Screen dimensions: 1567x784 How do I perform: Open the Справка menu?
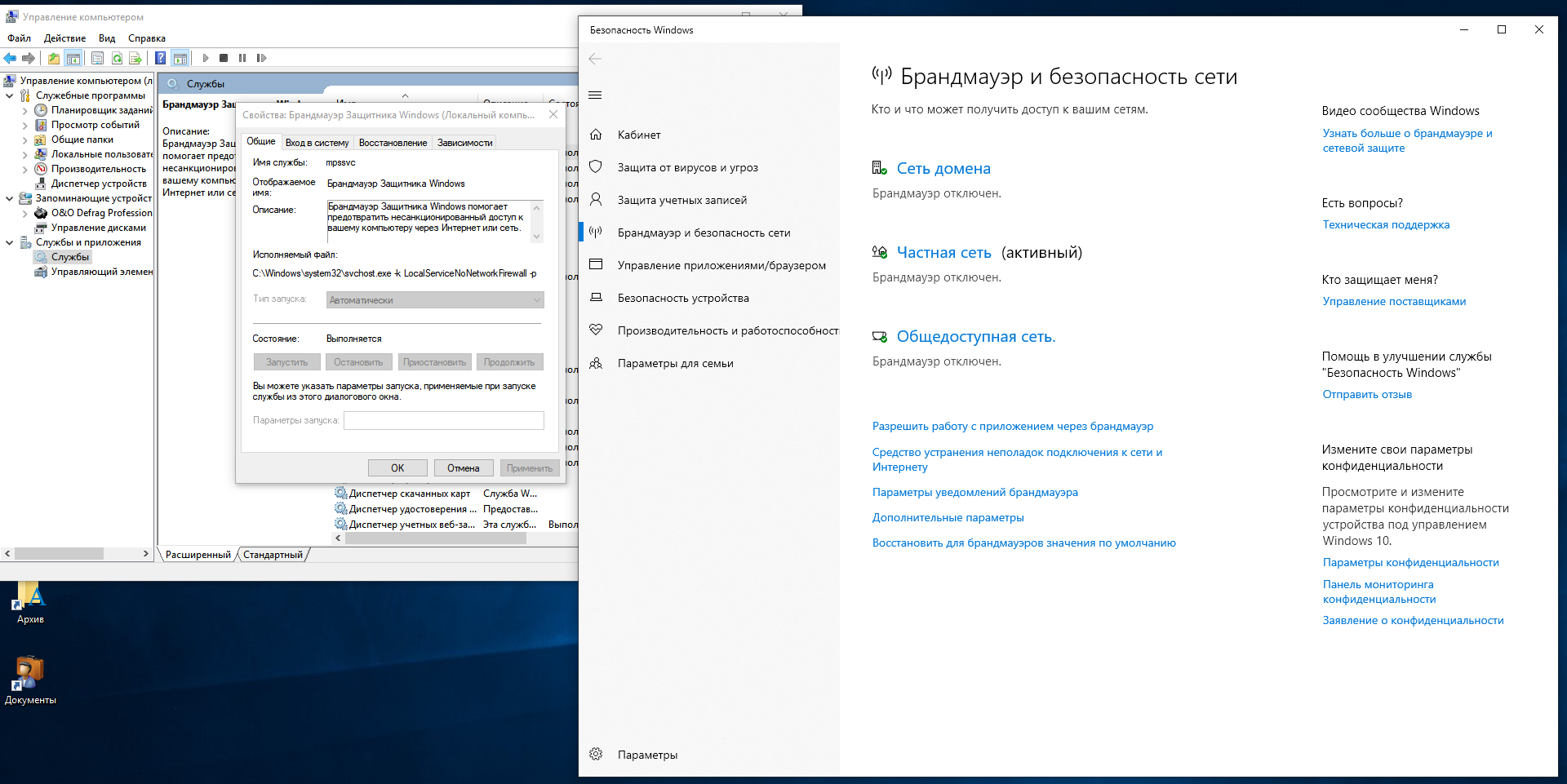[147, 38]
